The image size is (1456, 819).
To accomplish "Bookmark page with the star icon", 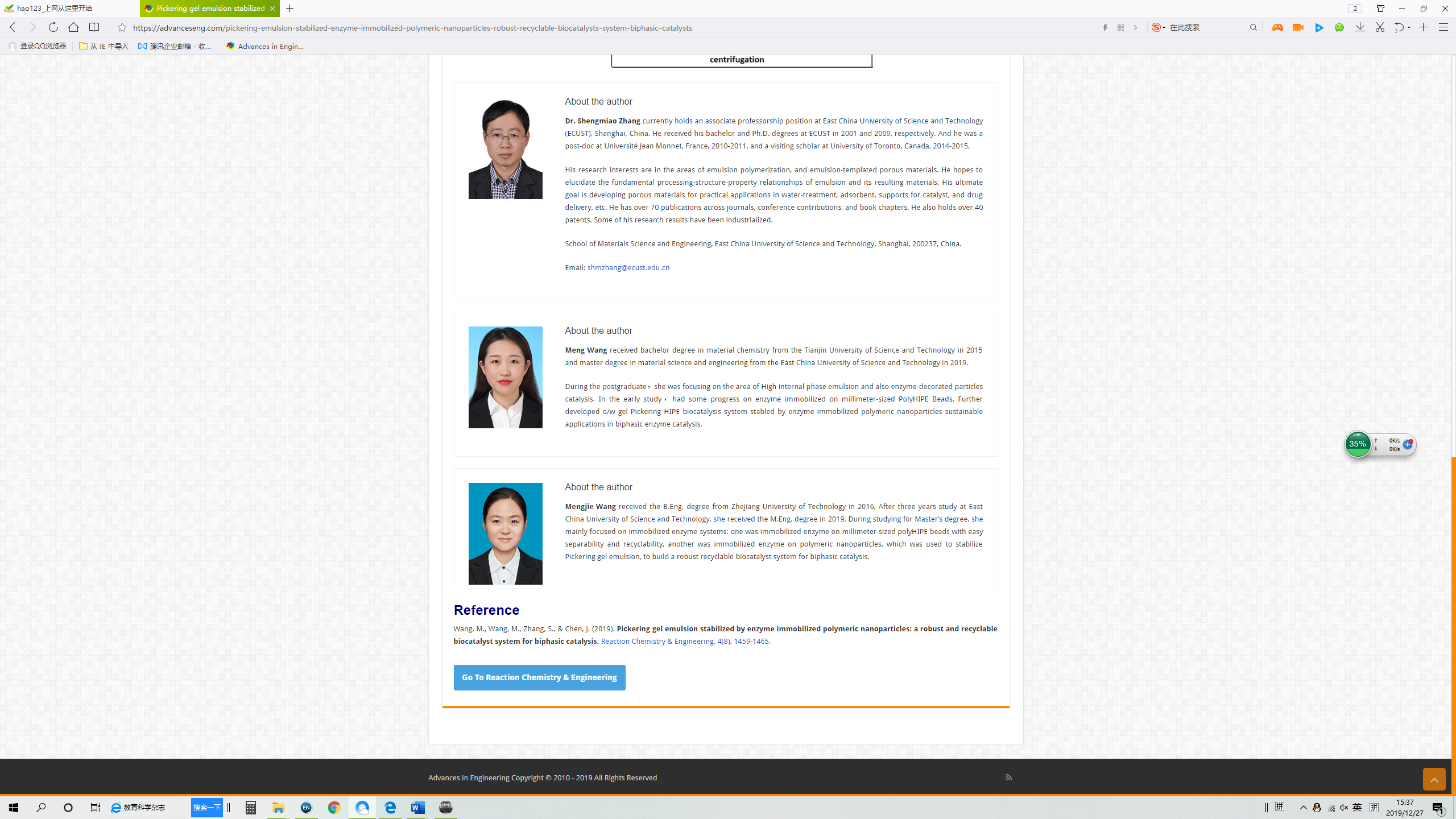I will point(122,27).
